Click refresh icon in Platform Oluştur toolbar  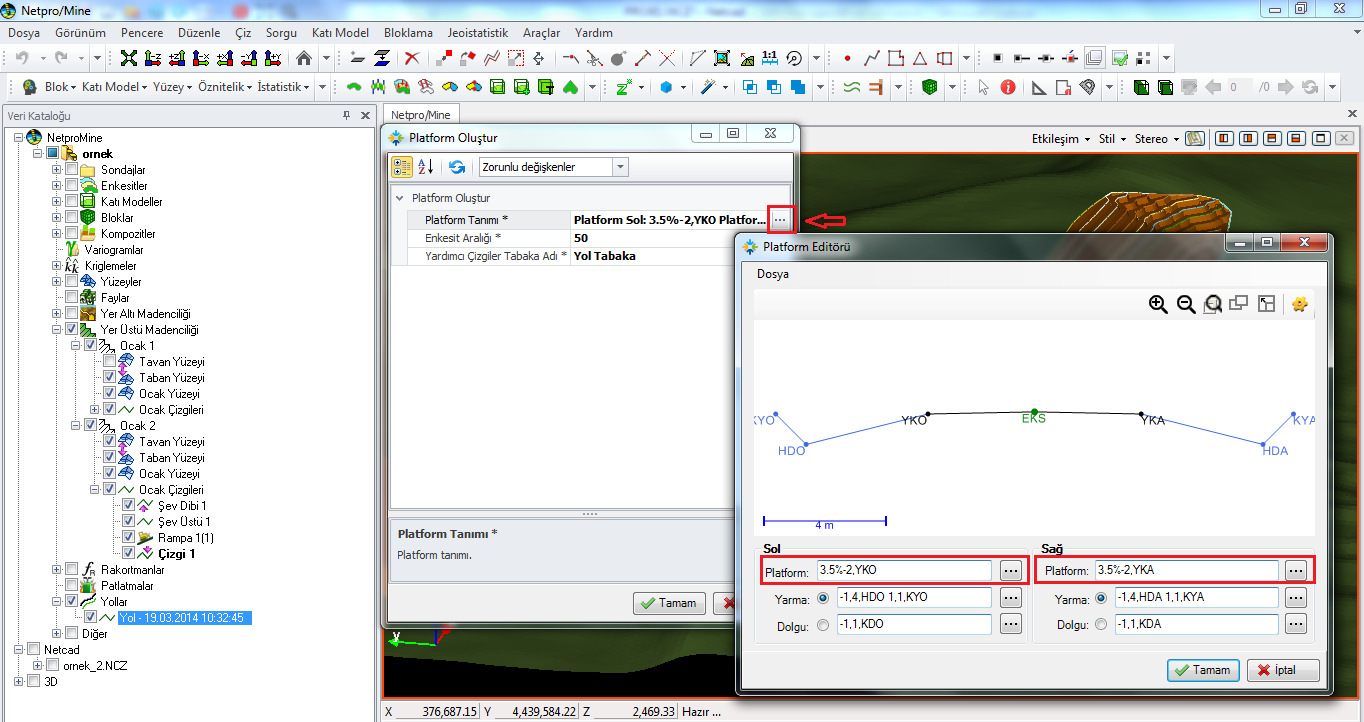(x=457, y=167)
